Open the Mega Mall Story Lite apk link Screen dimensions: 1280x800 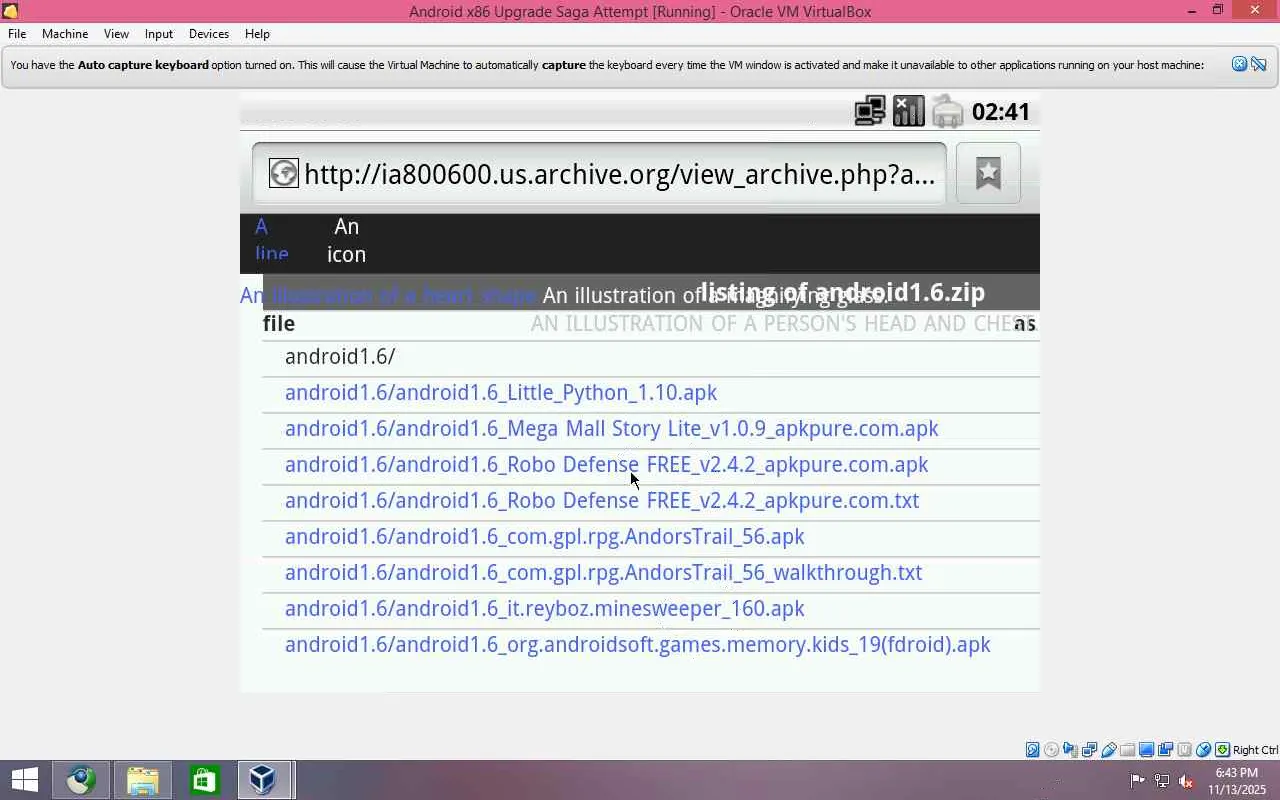612,429
